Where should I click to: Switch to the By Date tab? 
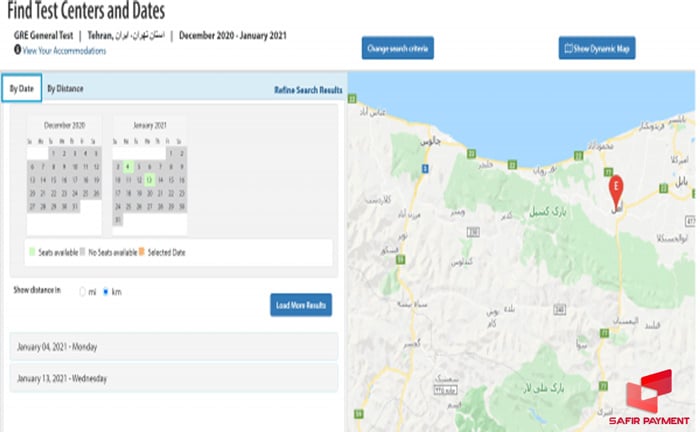coord(21,88)
